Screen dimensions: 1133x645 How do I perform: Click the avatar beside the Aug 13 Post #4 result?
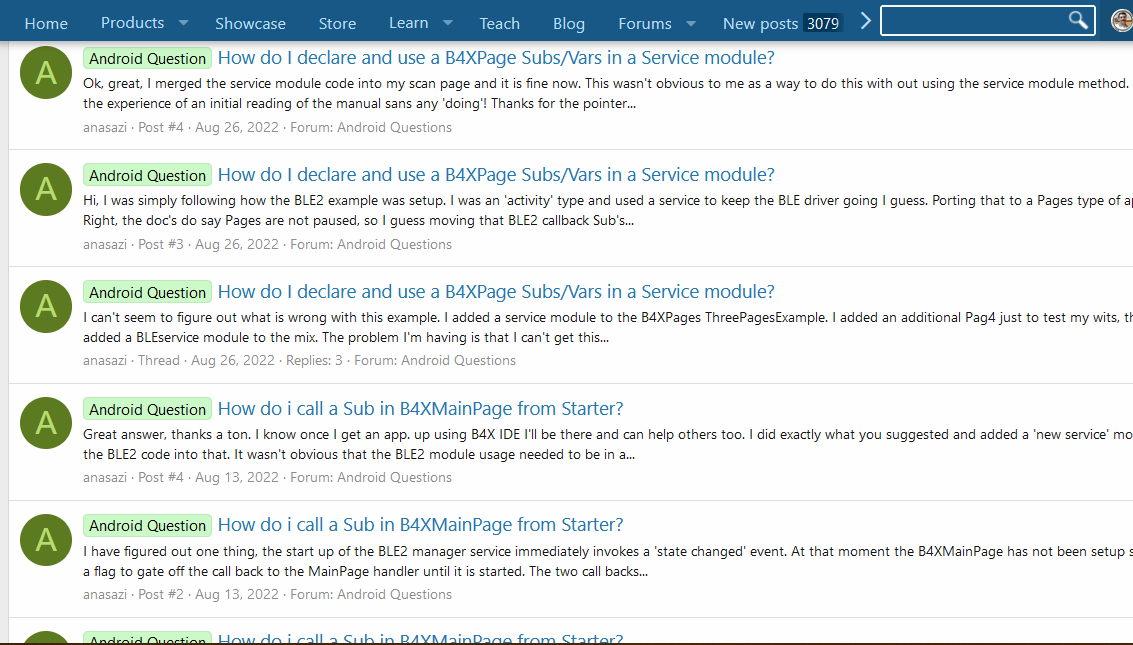(46, 423)
